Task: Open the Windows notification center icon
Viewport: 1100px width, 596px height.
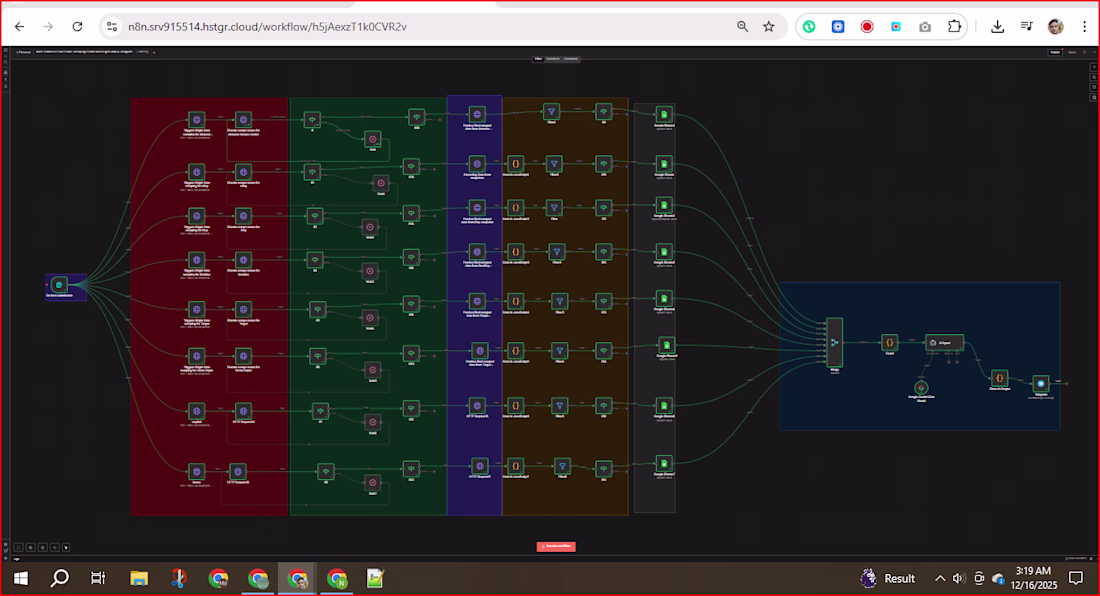Action: (x=1075, y=578)
